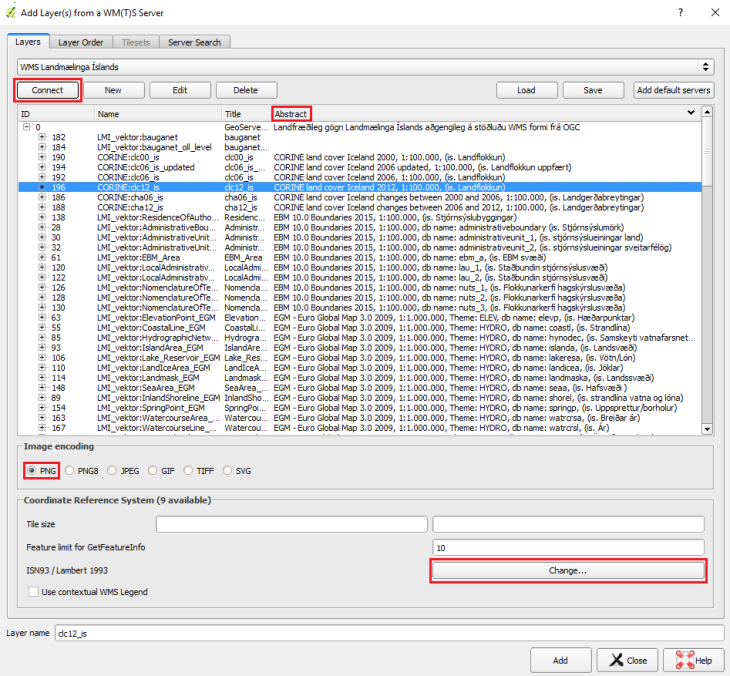Expand the tree node with ID 182
The width and height of the screenshot is (730, 676).
pos(42,137)
